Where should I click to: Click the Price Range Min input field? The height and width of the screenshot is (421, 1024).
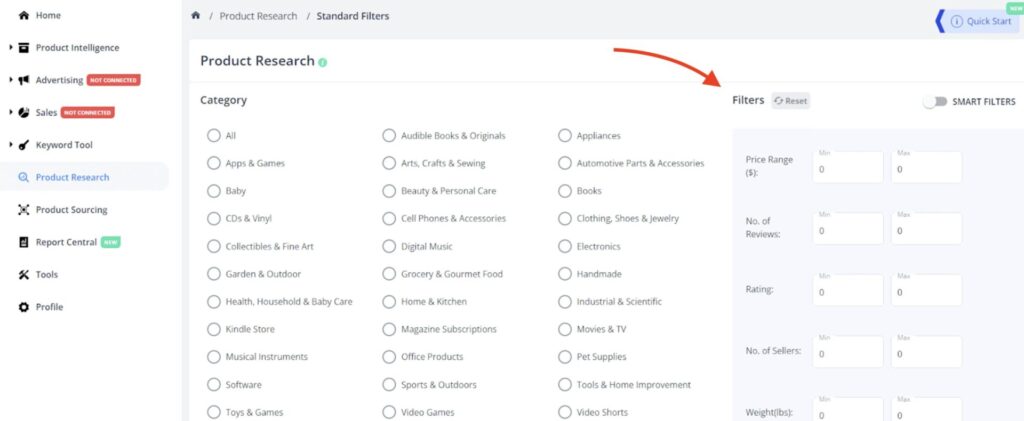(x=847, y=168)
